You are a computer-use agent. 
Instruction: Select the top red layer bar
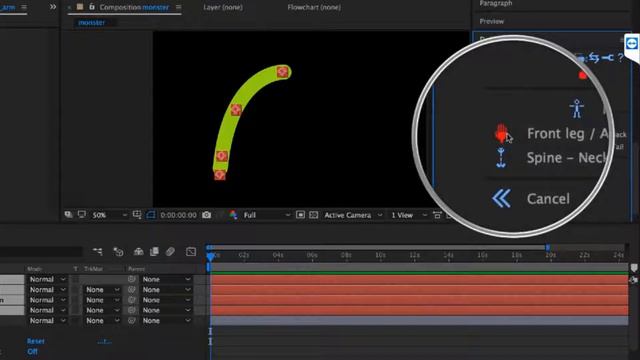pyautogui.click(x=419, y=280)
